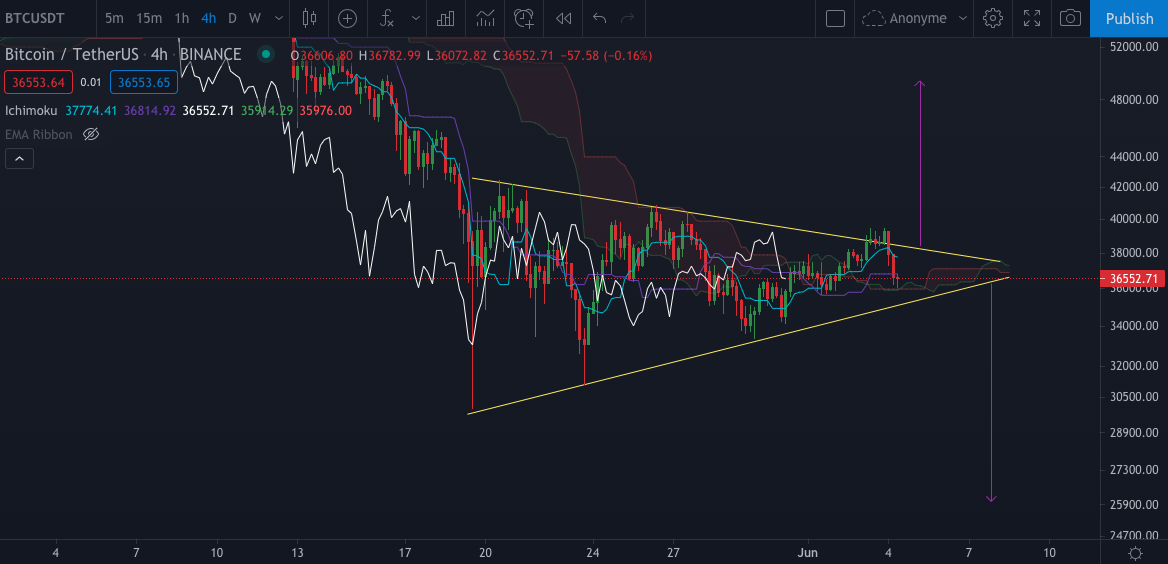Click the blue buy price 36553.65
This screenshot has height=564, width=1168.
coord(144,82)
